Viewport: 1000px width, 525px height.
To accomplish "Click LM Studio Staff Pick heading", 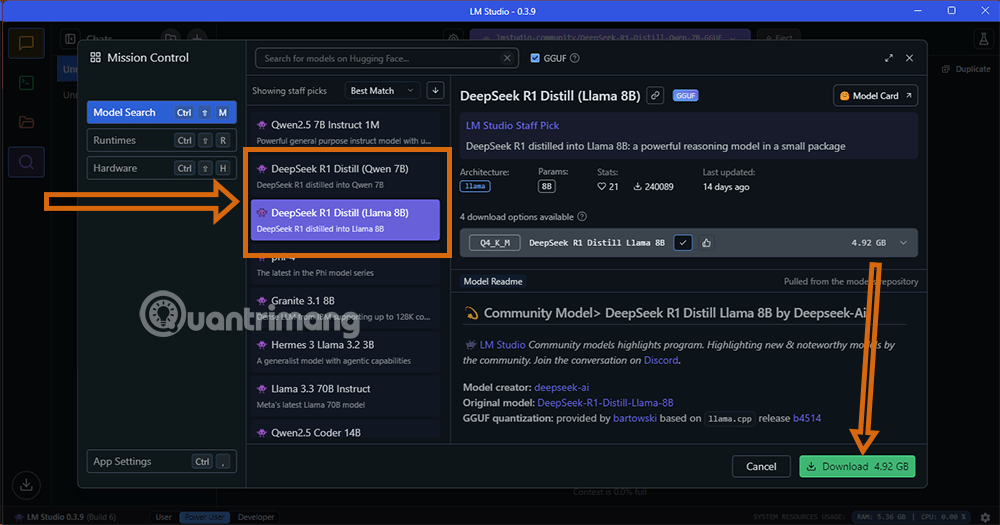I will coord(512,126).
